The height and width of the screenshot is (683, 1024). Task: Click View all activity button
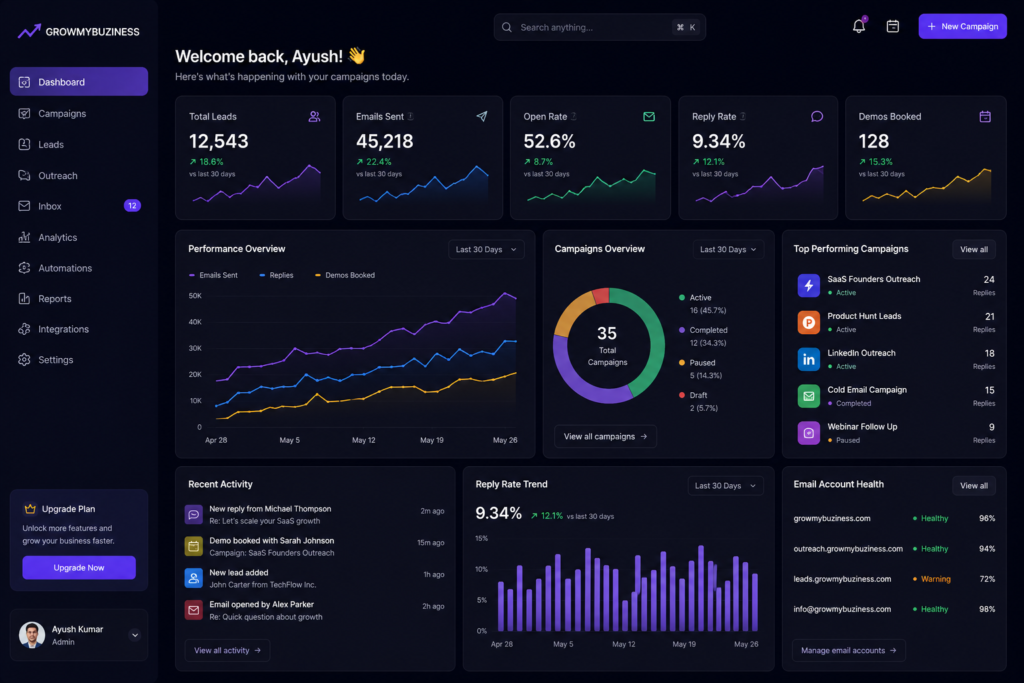[227, 650]
